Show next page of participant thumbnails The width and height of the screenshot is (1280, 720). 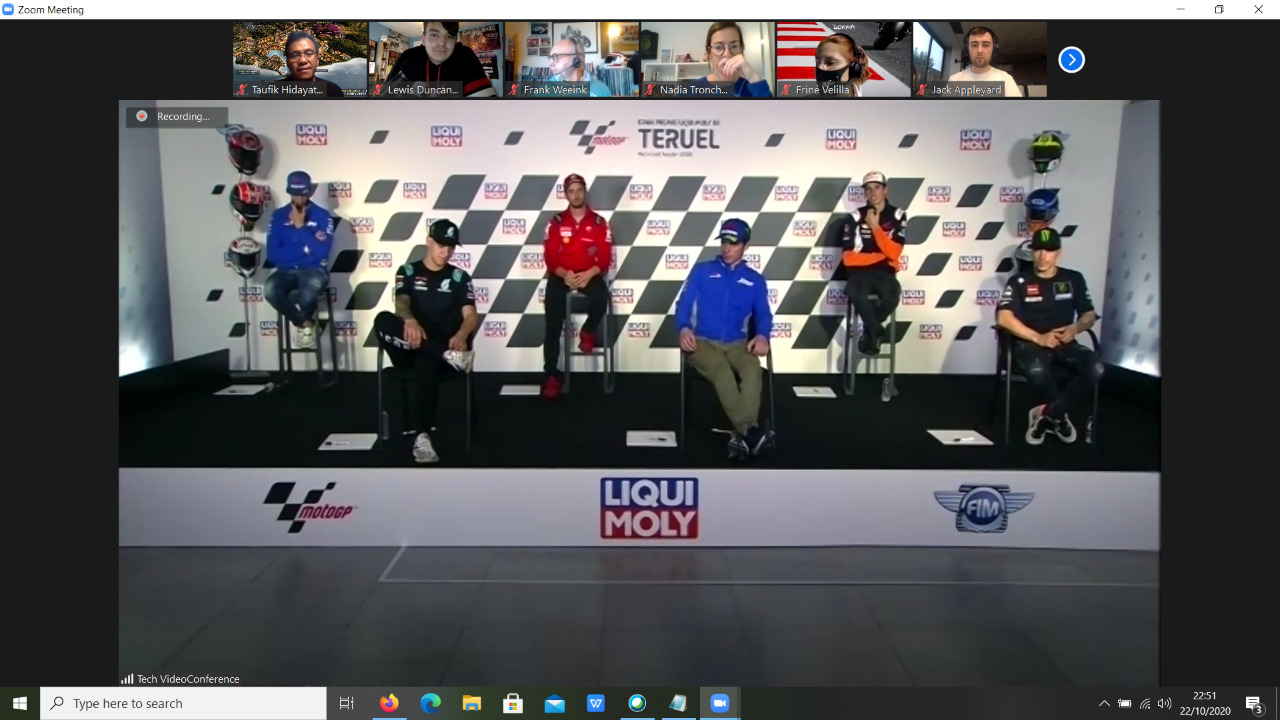1071,60
